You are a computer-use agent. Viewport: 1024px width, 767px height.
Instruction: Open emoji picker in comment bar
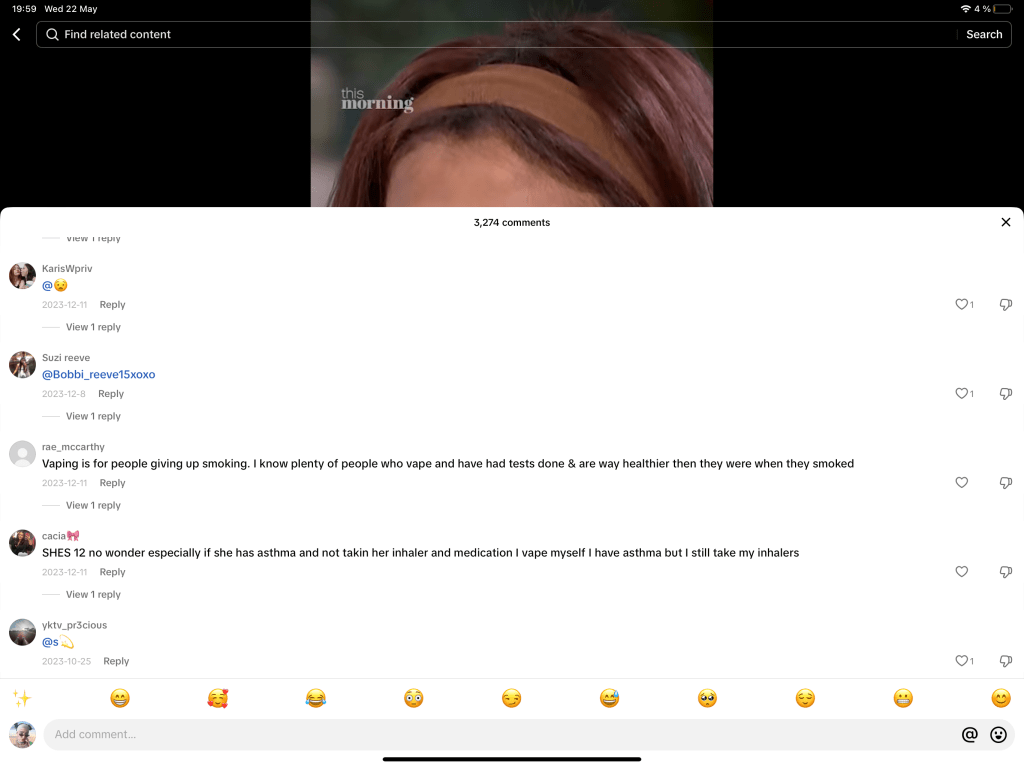click(998, 735)
